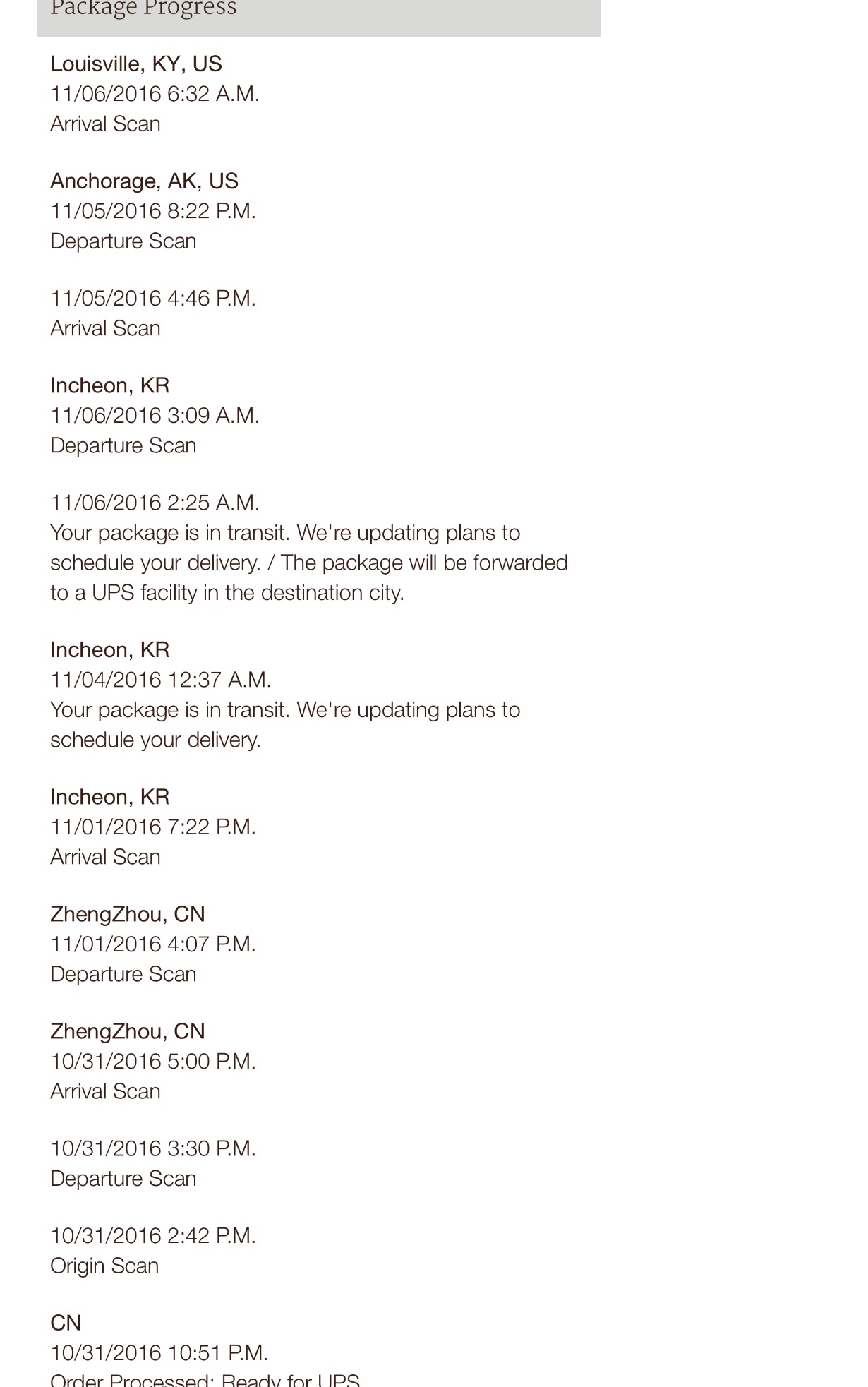
Task: Select the Anchorage, AK, US location entry
Action: pos(144,181)
